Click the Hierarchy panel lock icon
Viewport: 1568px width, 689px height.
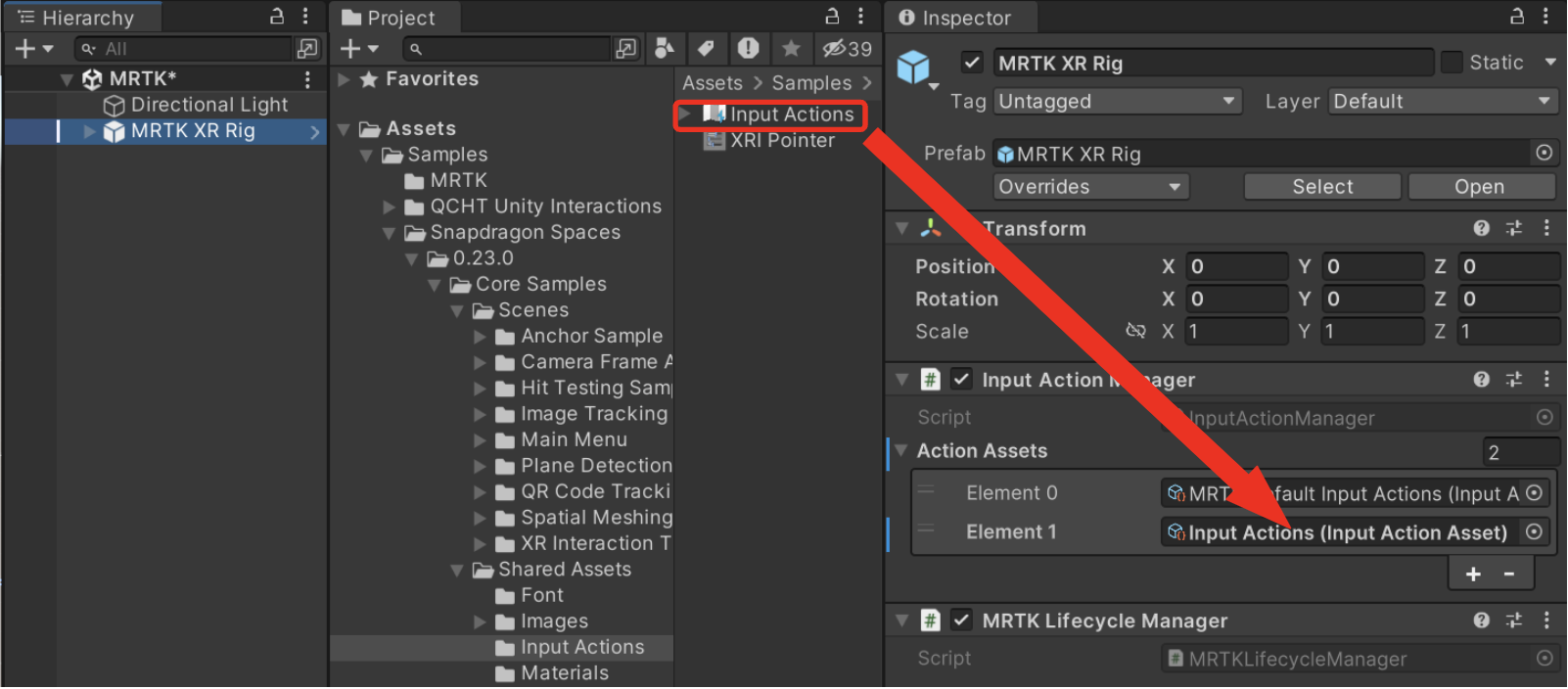[277, 16]
